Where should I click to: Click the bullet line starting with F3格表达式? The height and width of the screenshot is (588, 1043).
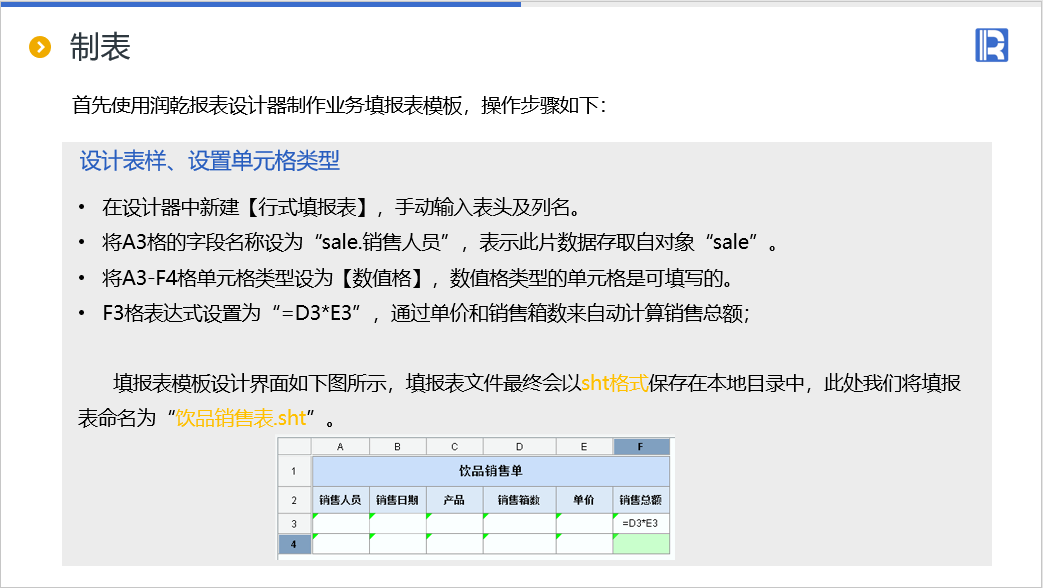(x=426, y=313)
